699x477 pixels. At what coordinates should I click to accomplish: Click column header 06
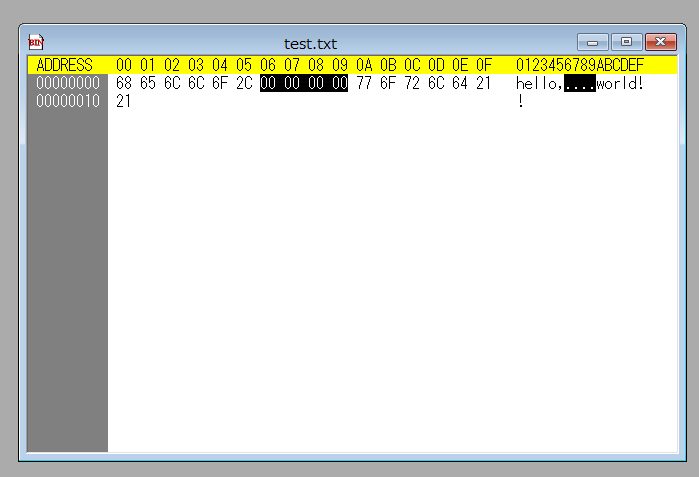[x=268, y=65]
